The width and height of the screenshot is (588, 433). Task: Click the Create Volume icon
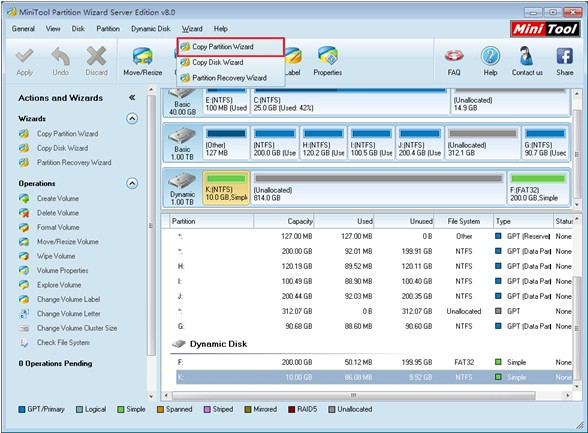click(24, 198)
